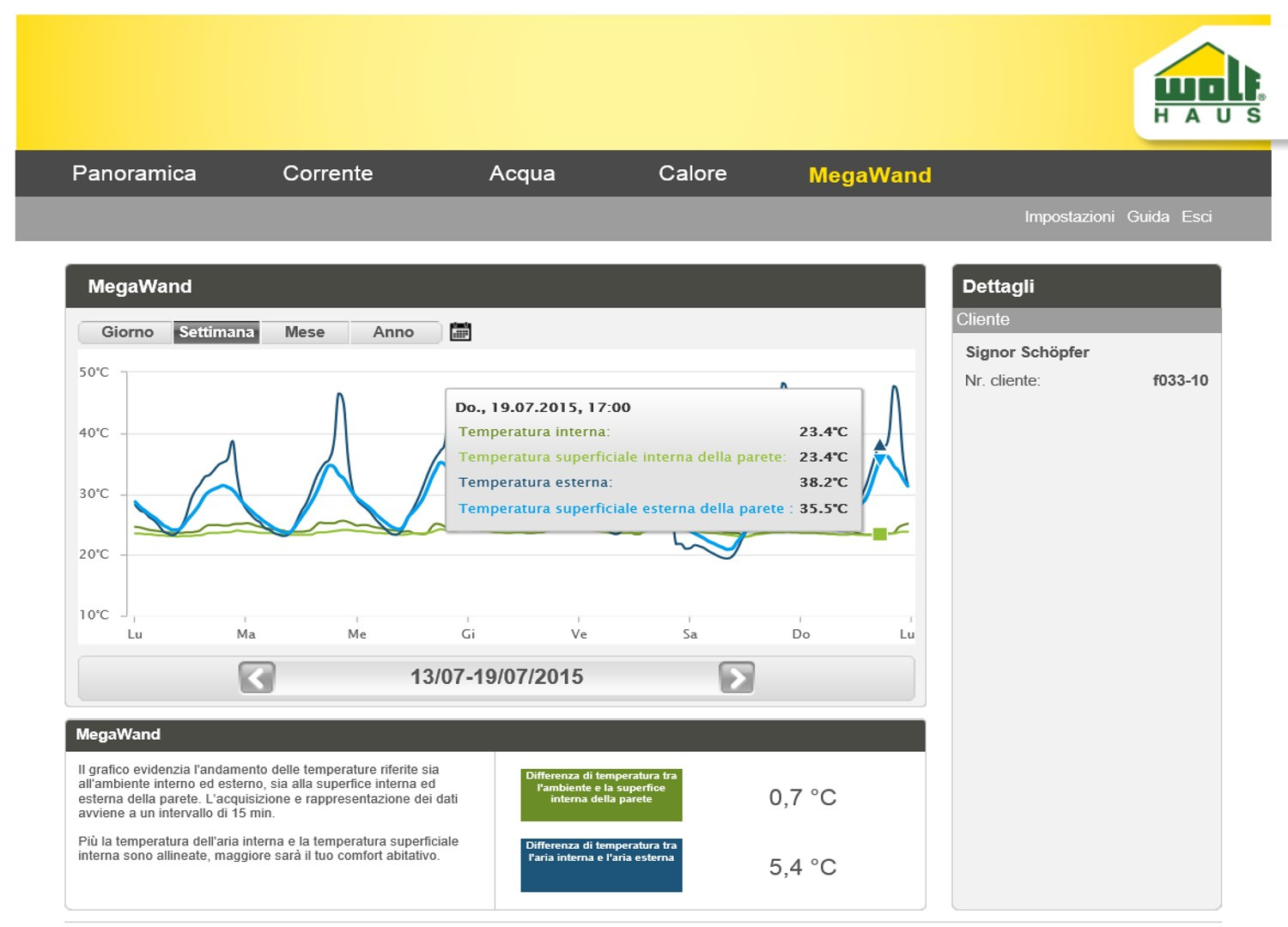
Task: Switch chart view to Giorno
Action: click(127, 332)
